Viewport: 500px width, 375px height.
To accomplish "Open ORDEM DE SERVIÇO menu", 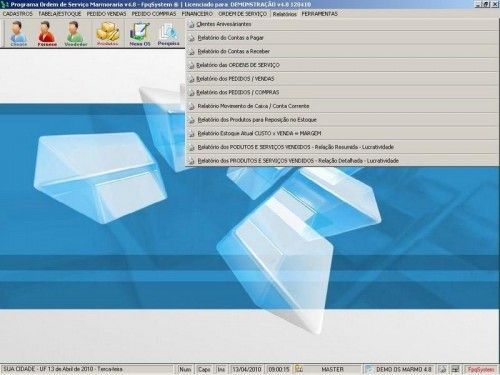I will tap(242, 14).
